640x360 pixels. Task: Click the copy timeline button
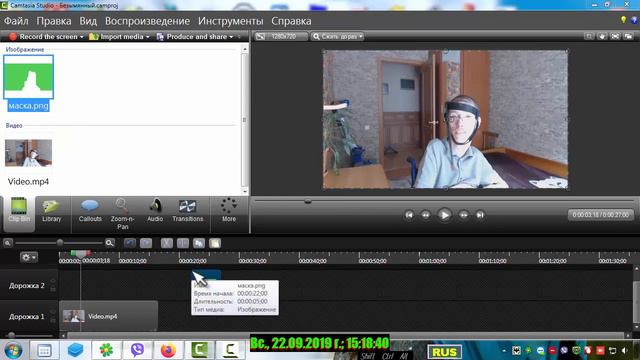[199, 243]
